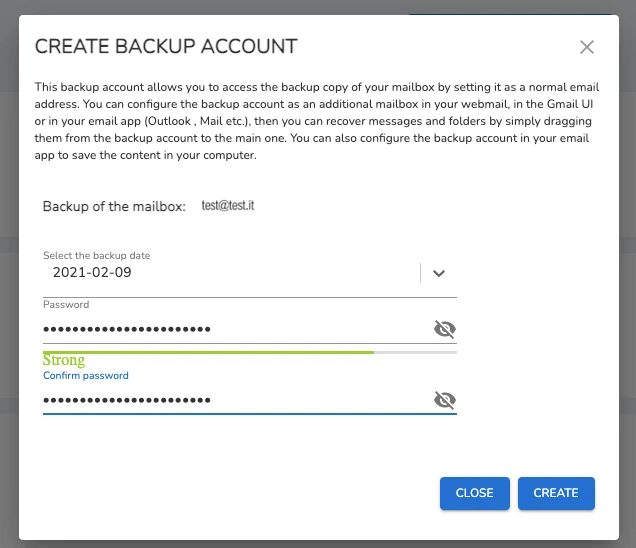Click the 'Select the backup date' label
This screenshot has height=548, width=636.
pos(96,256)
